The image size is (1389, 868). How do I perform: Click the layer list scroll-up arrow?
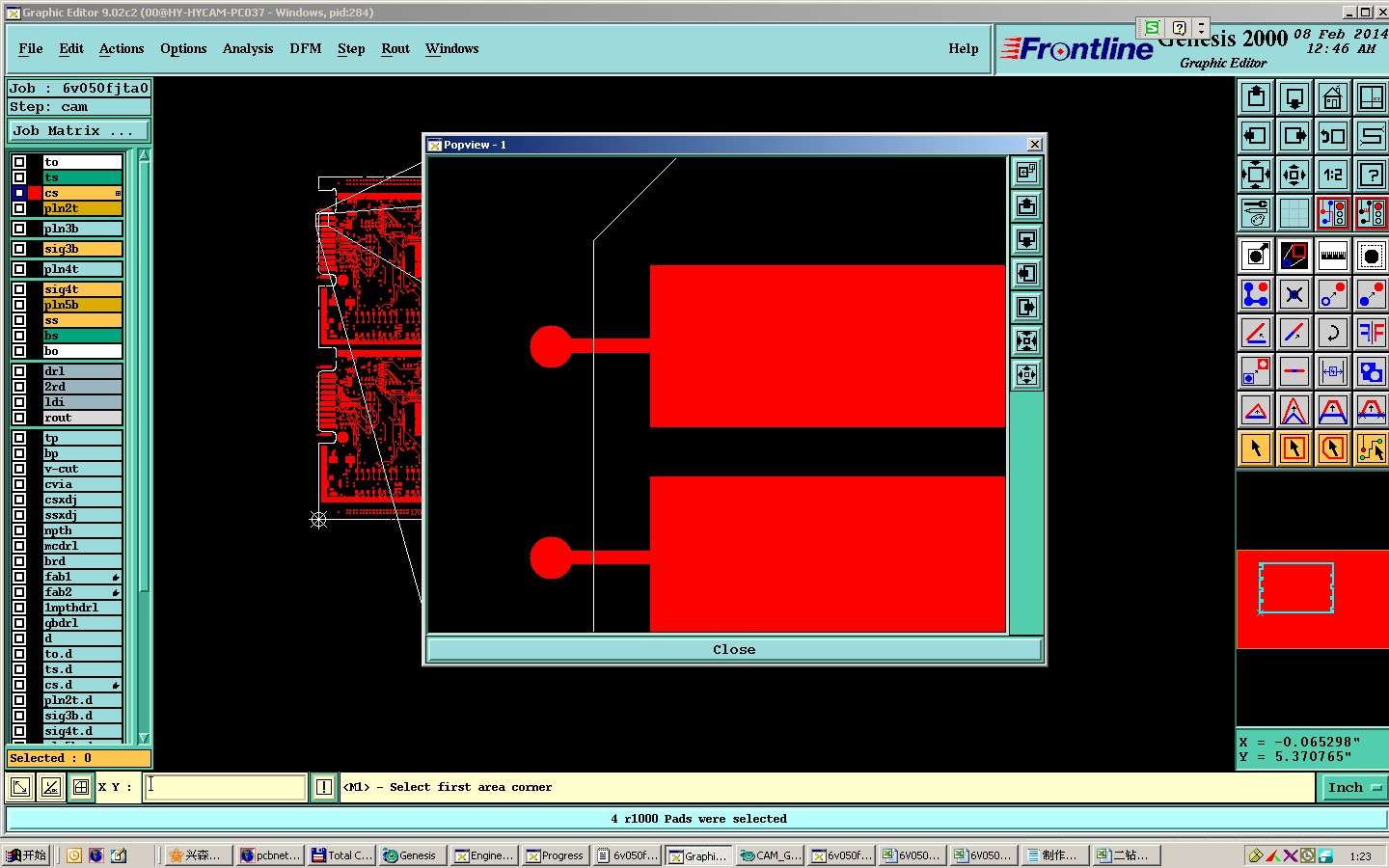[x=144, y=155]
